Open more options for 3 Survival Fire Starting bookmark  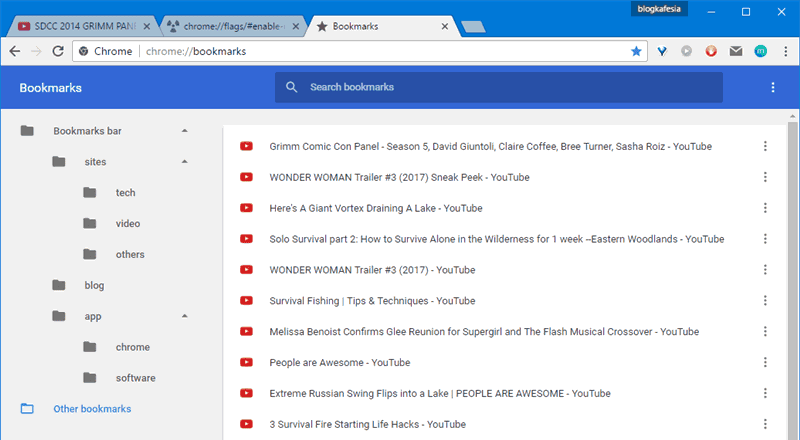[x=765, y=424]
